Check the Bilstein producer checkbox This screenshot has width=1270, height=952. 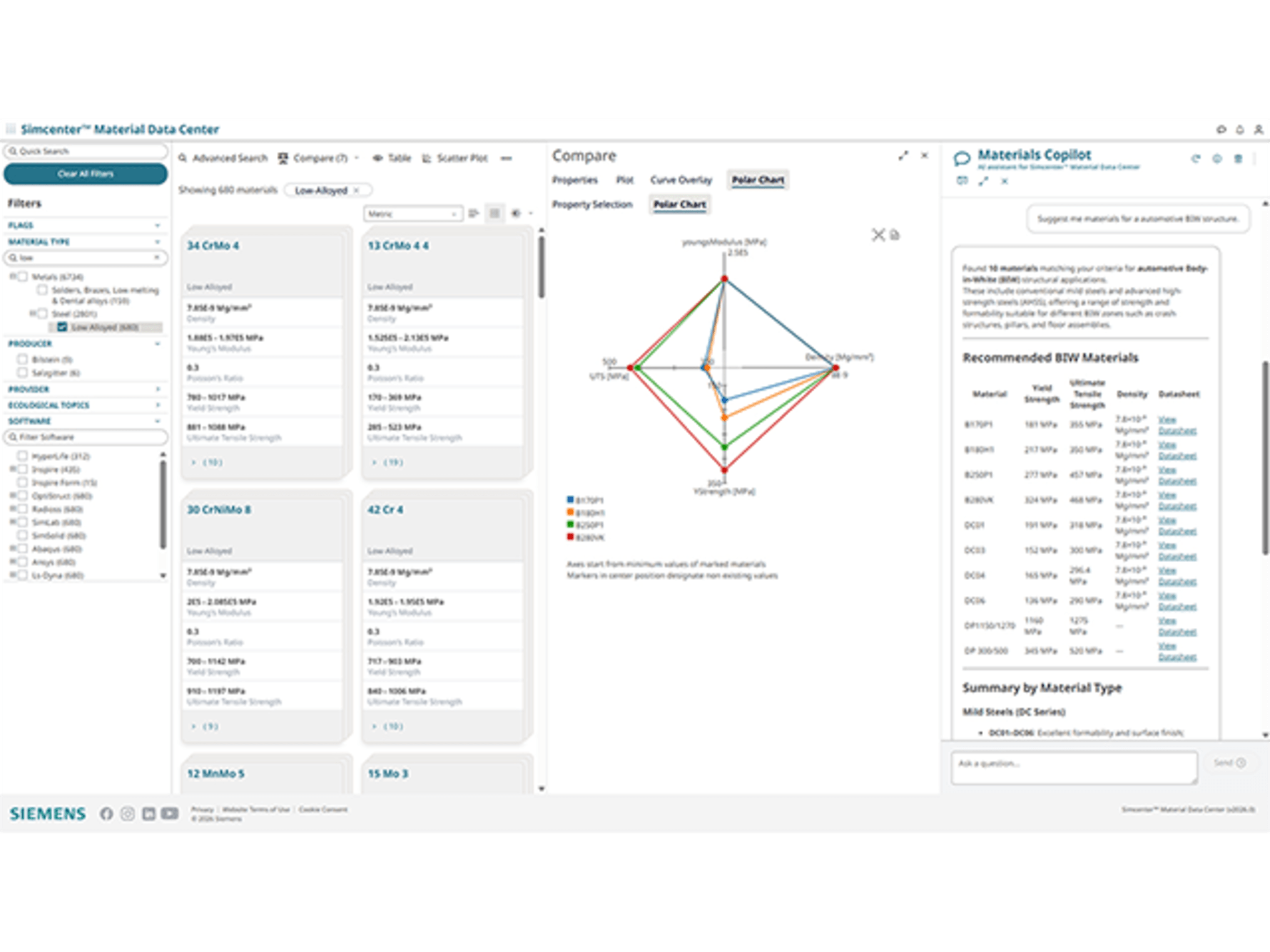coord(22,359)
